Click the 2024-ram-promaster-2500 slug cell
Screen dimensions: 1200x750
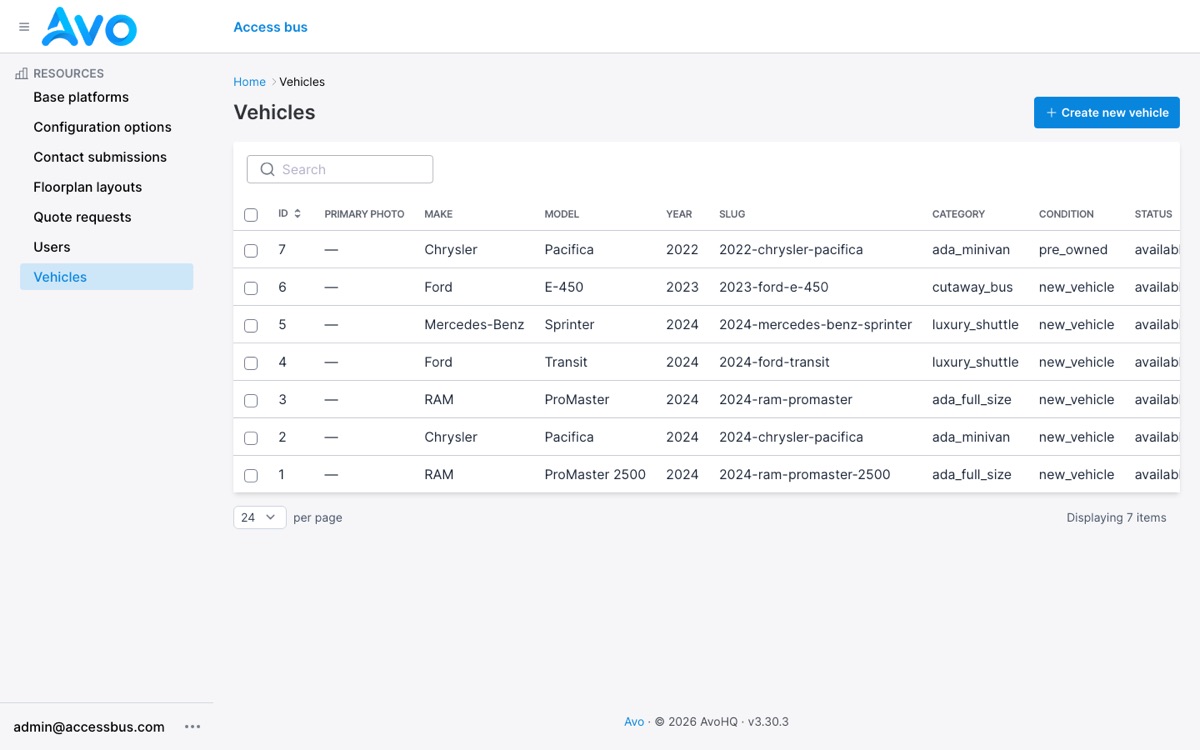pyautogui.click(x=805, y=474)
